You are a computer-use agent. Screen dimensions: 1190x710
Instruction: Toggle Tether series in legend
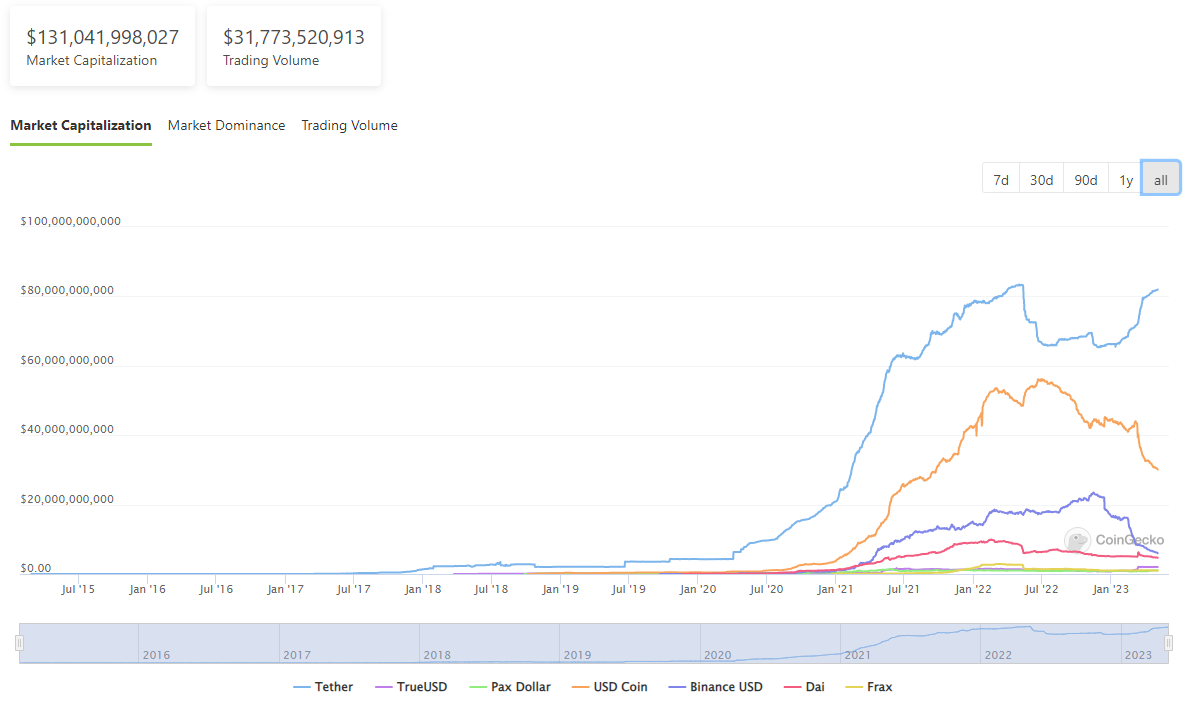(x=323, y=686)
